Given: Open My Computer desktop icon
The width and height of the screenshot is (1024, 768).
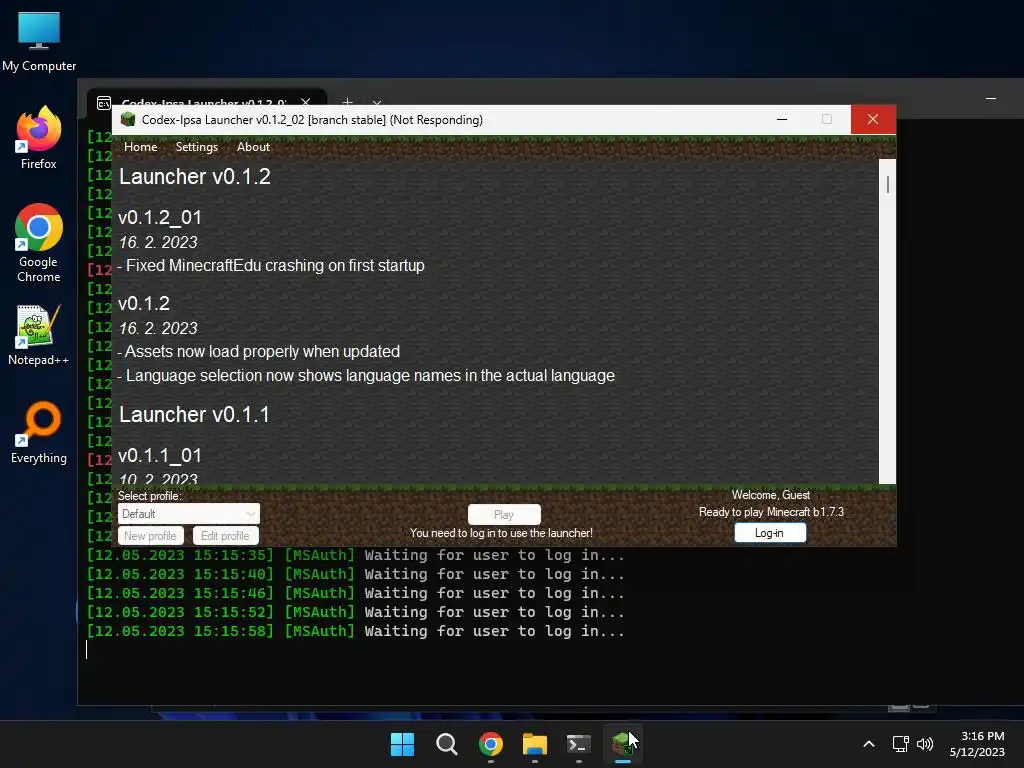Looking at the screenshot, I should [39, 41].
